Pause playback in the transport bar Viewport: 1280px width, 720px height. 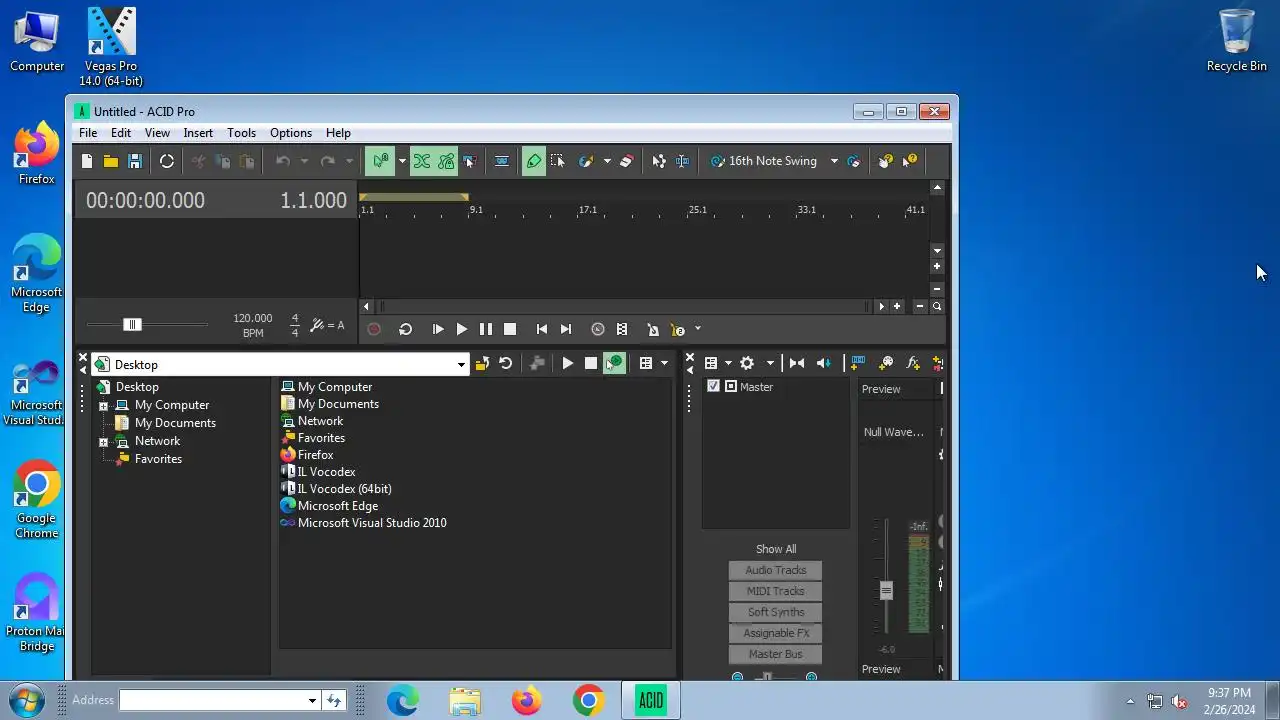pyautogui.click(x=486, y=329)
